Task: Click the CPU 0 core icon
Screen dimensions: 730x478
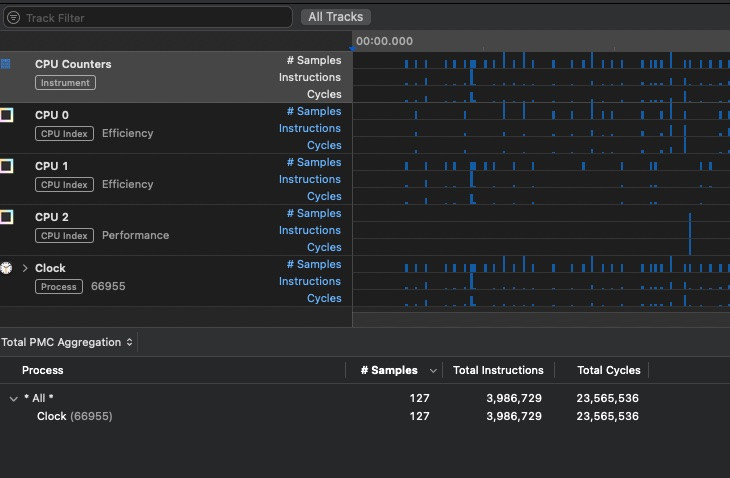Action: point(6,115)
